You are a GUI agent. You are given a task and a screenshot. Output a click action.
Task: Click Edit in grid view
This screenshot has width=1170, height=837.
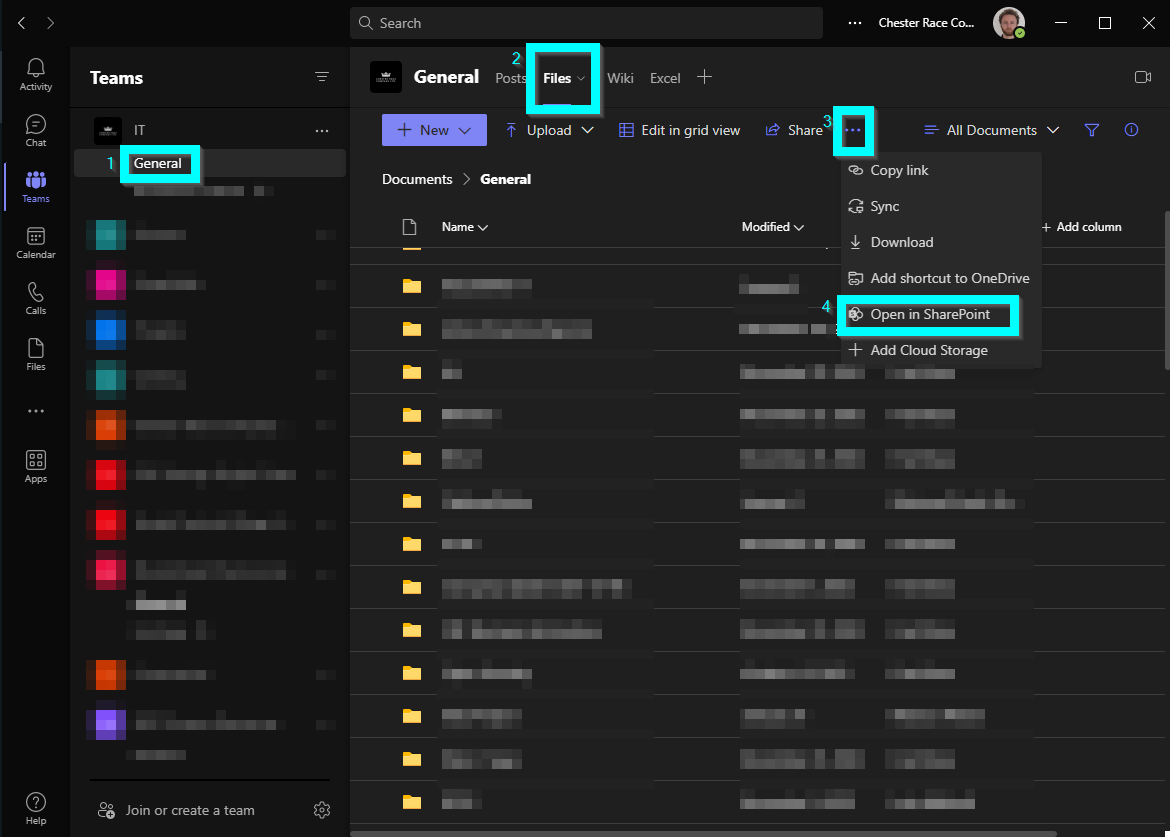[x=680, y=130]
